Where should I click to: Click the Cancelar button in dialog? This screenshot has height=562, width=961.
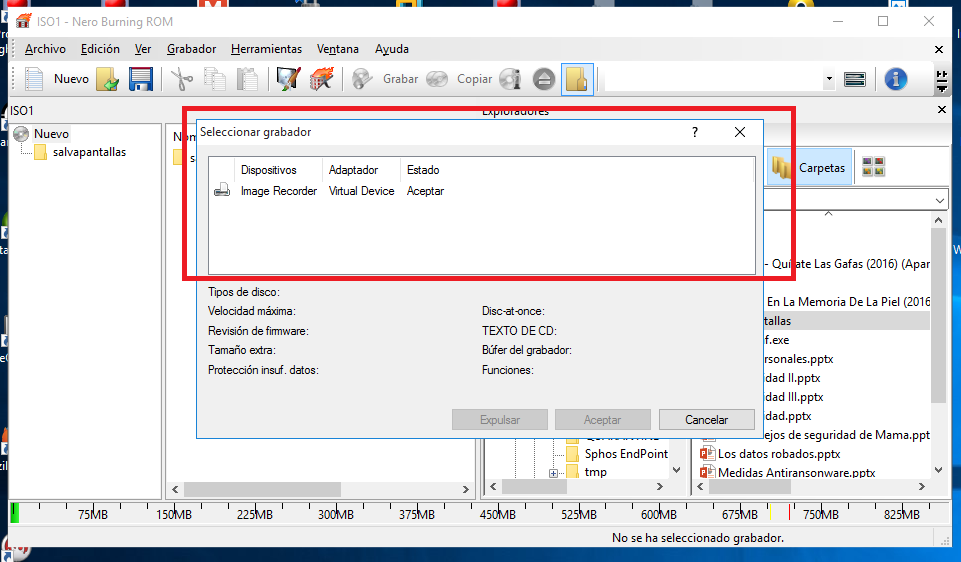(707, 420)
